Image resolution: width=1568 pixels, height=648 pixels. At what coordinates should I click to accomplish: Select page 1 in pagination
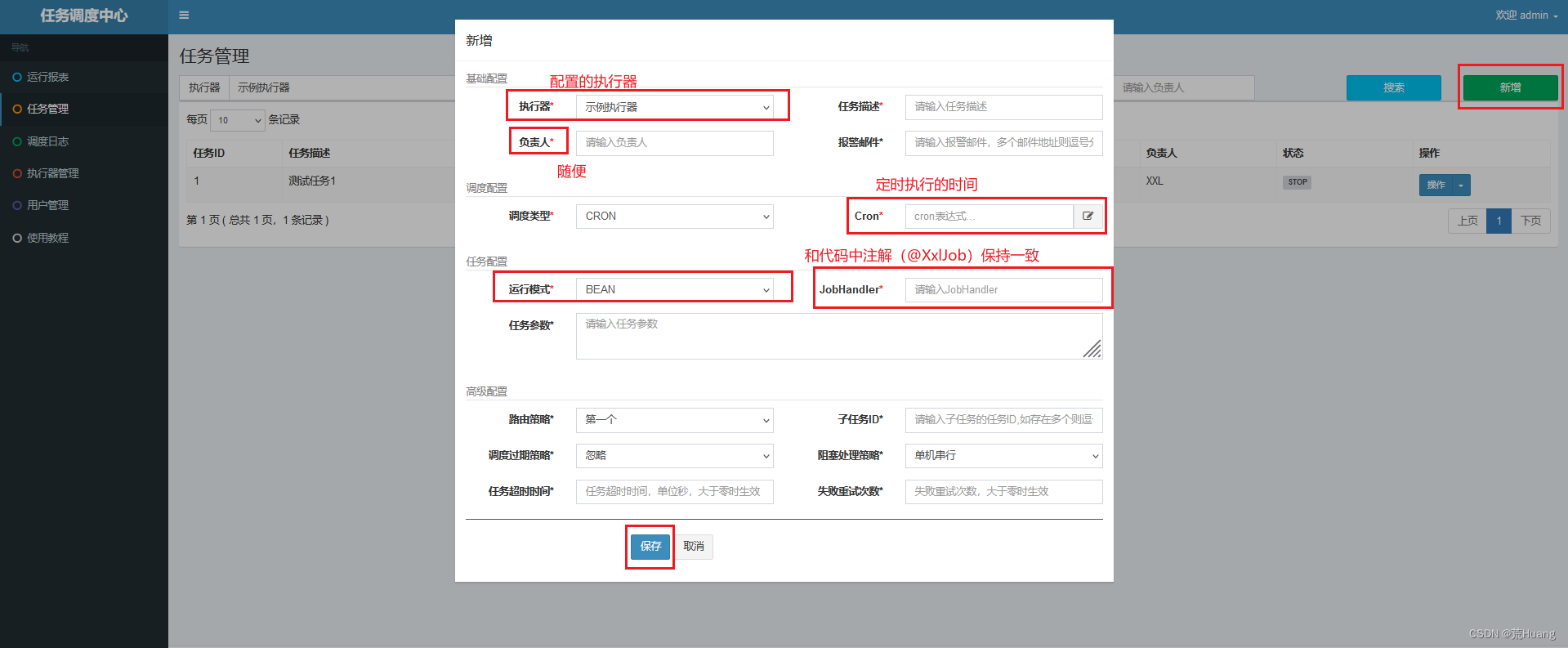(x=1499, y=221)
